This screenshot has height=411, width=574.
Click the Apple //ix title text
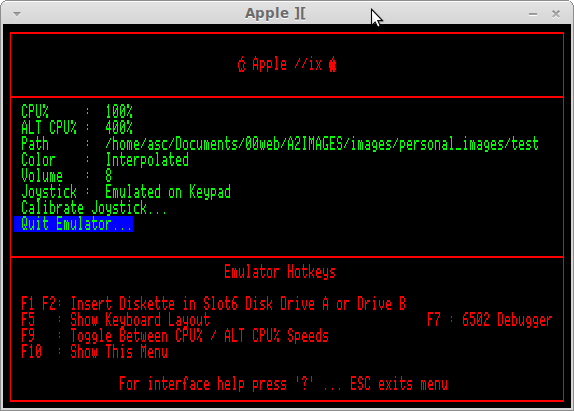(287, 65)
